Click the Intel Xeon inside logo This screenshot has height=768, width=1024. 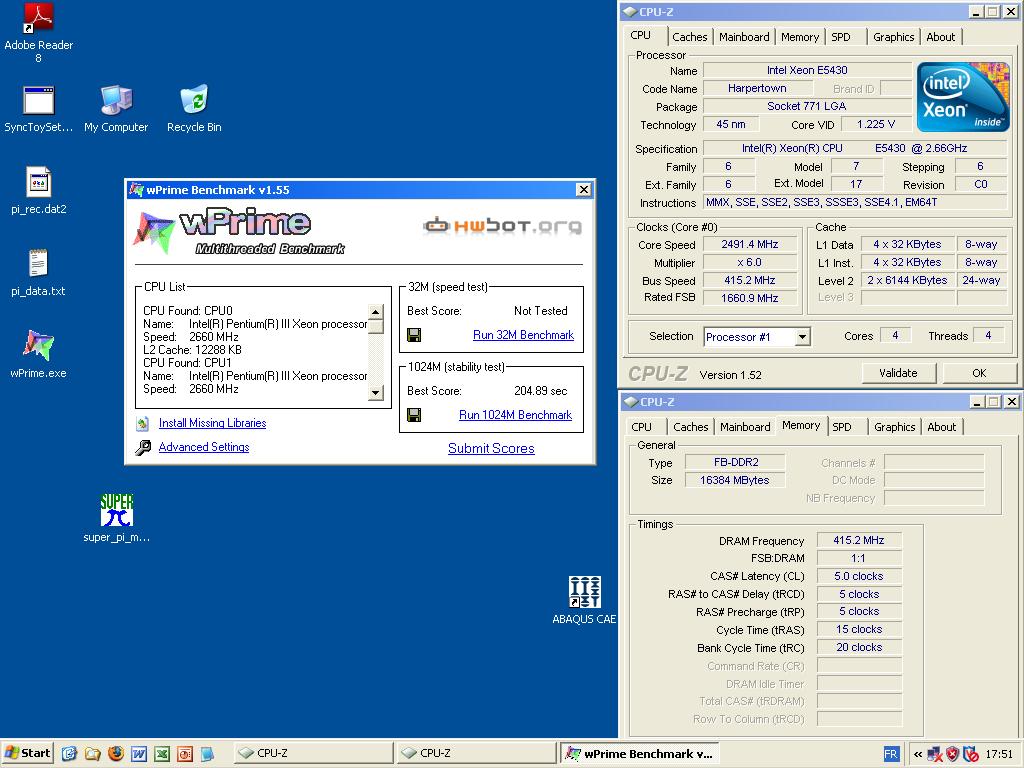coord(963,97)
